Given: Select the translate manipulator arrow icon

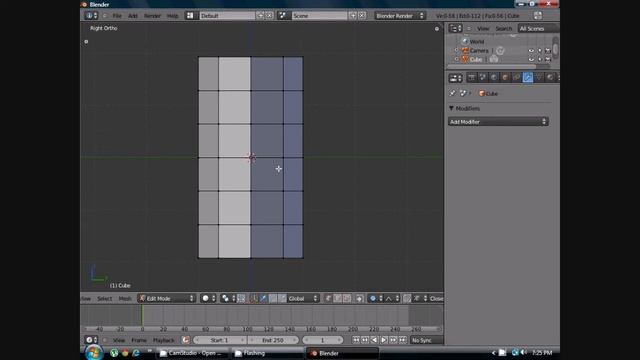Looking at the screenshot, I should 264,299.
